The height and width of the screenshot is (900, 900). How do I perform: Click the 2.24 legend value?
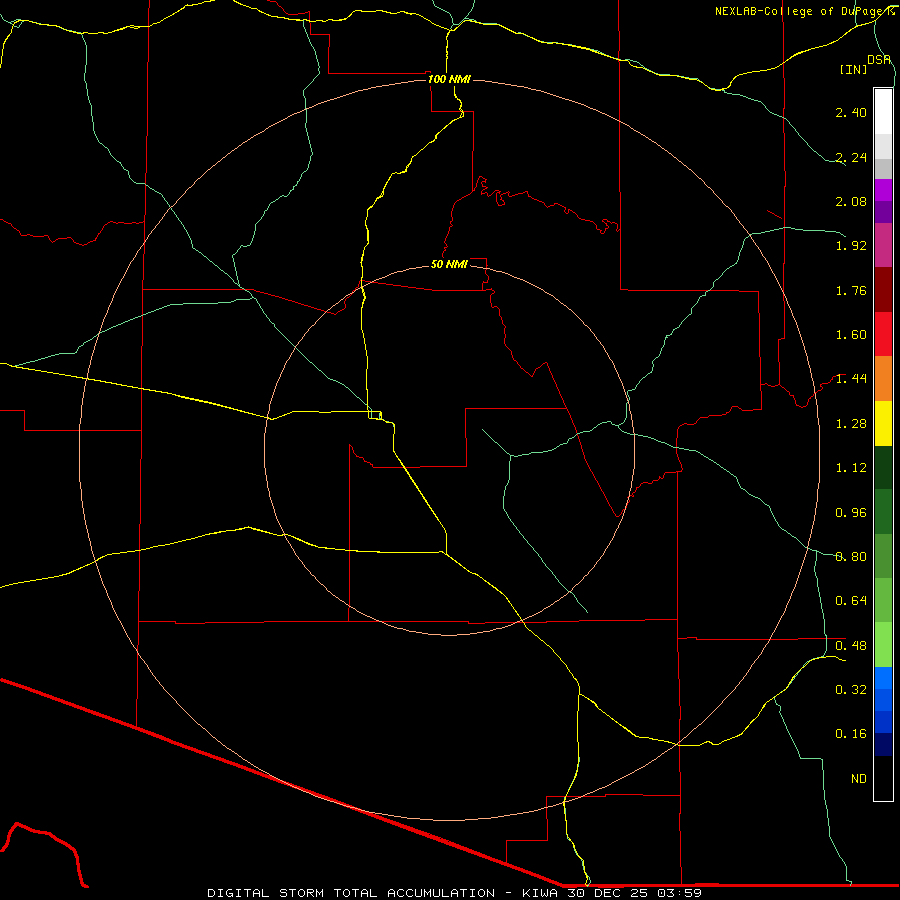(851, 157)
